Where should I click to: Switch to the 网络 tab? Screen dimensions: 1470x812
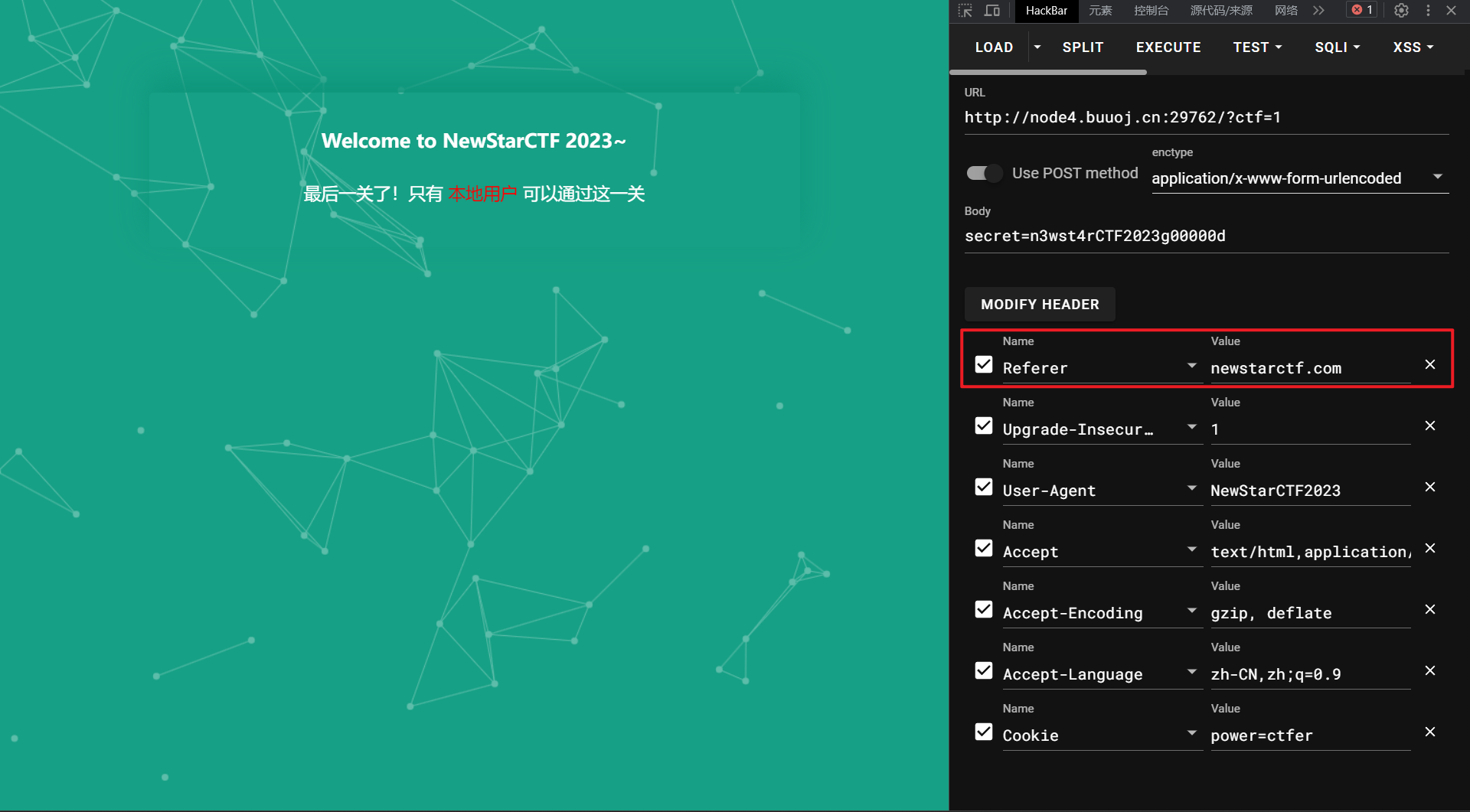pyautogui.click(x=1285, y=11)
